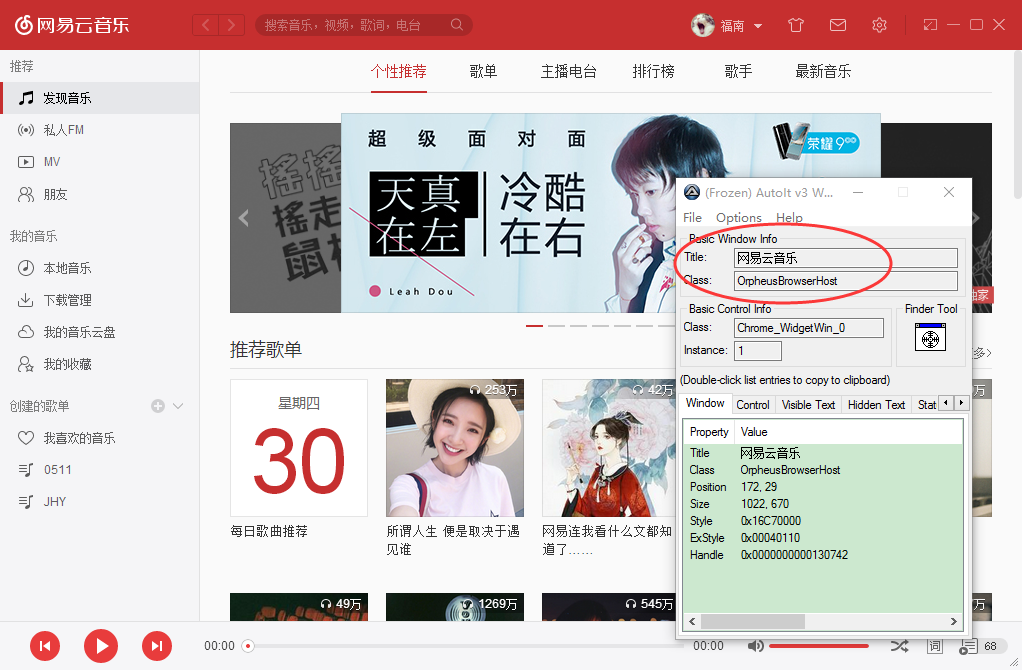This screenshot has height=670, width=1022.
Task: Open the JHY playlist
Action: (x=100, y=501)
